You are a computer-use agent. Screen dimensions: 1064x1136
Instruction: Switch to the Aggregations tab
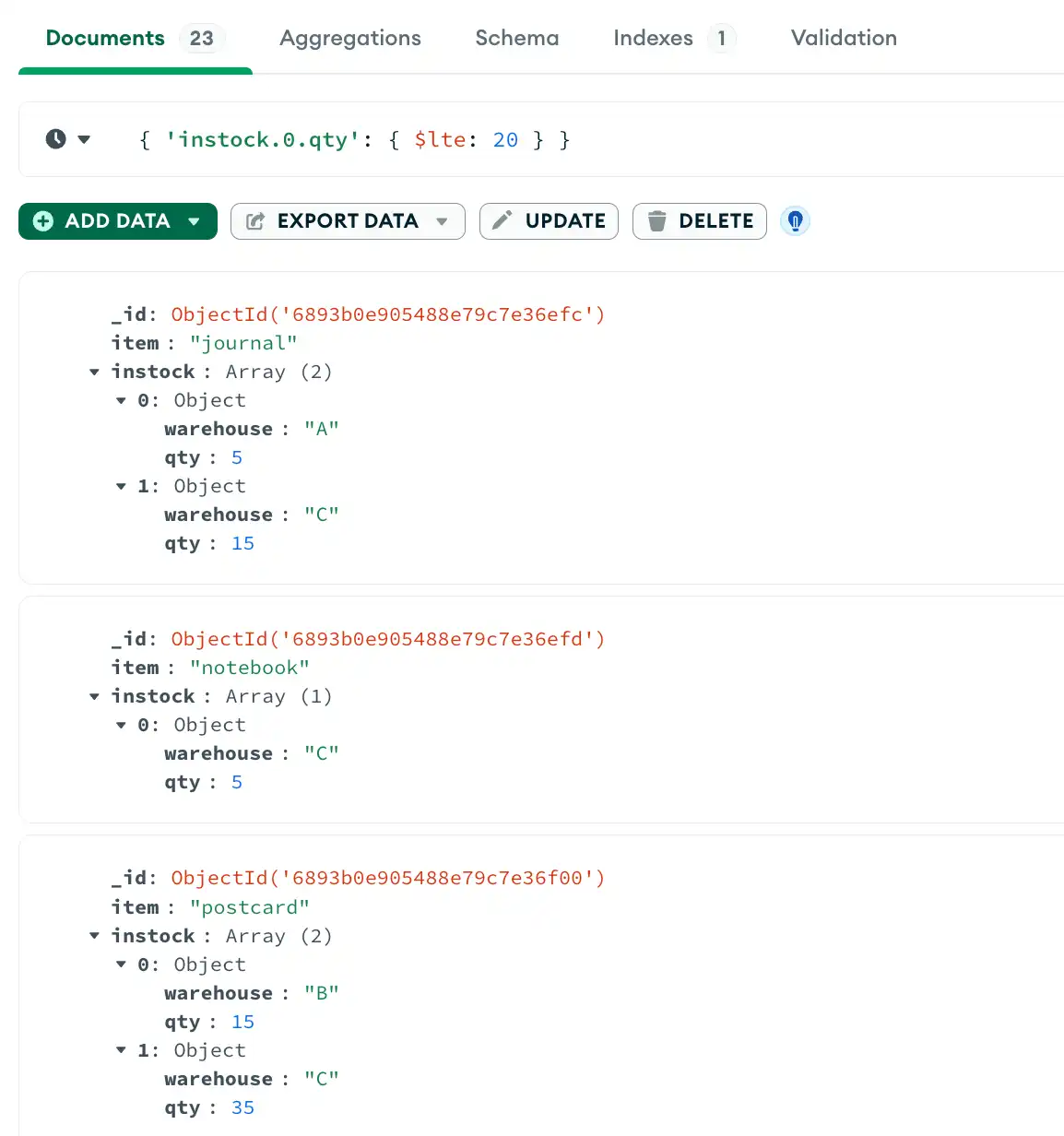[349, 38]
